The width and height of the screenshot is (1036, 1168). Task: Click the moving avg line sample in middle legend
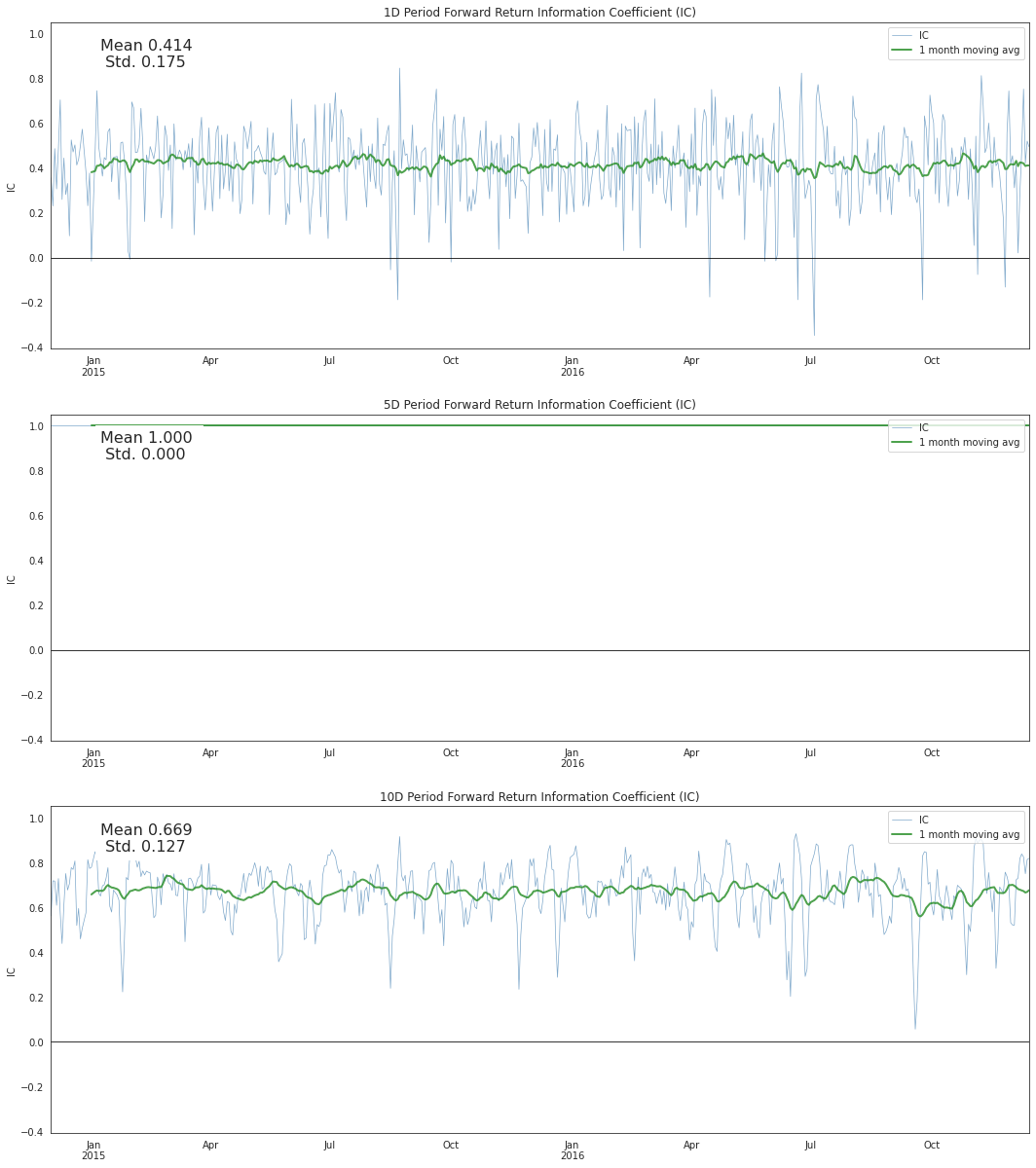(904, 441)
